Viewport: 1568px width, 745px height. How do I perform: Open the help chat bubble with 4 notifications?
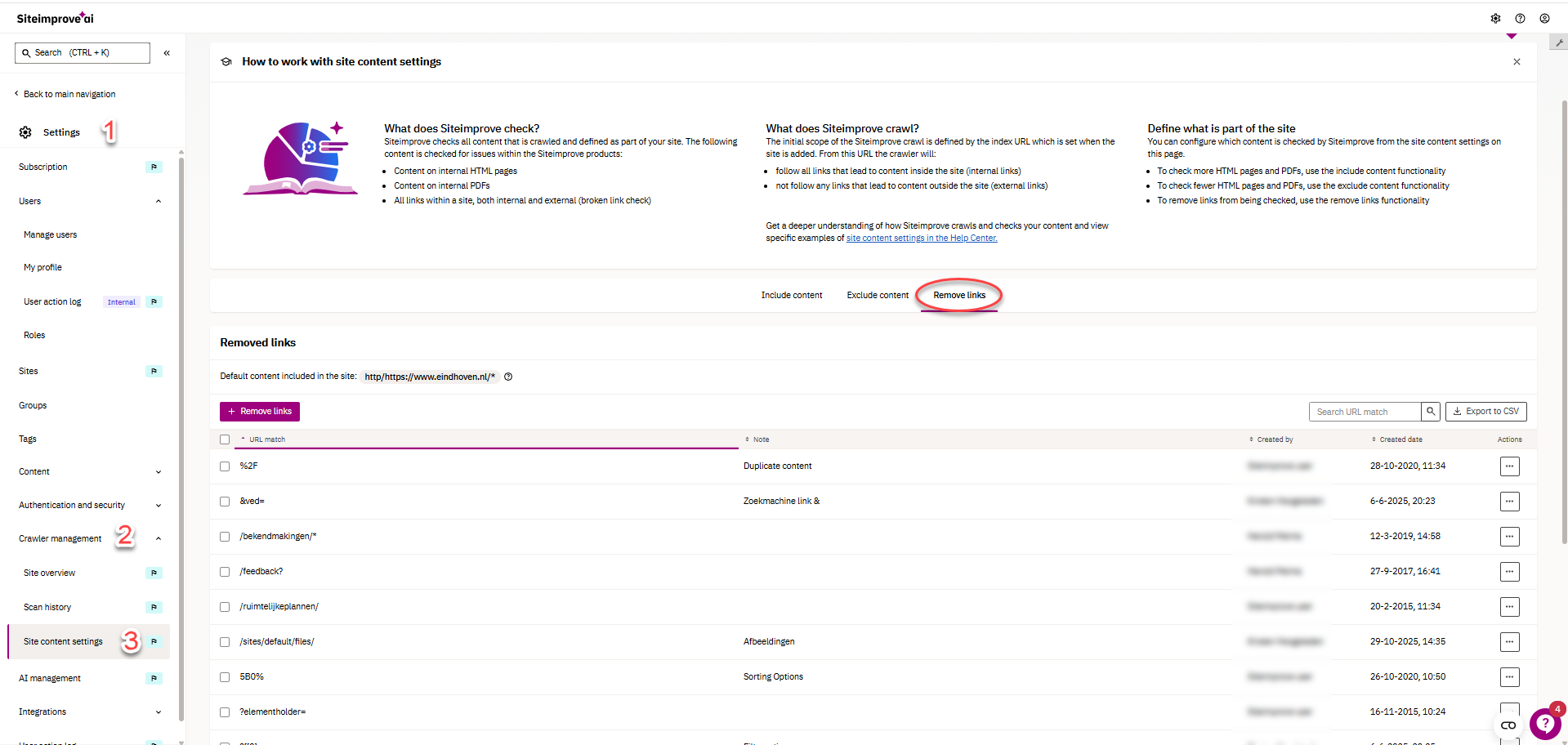tap(1544, 723)
